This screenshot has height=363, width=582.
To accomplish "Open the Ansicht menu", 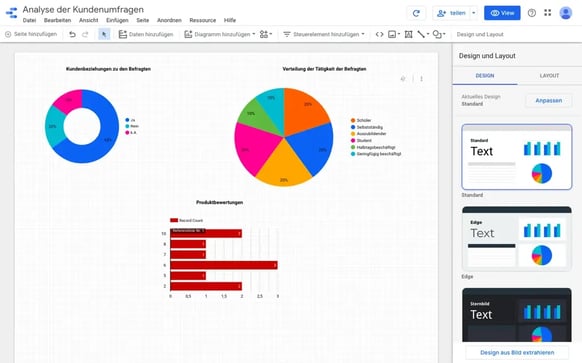I will point(89,20).
